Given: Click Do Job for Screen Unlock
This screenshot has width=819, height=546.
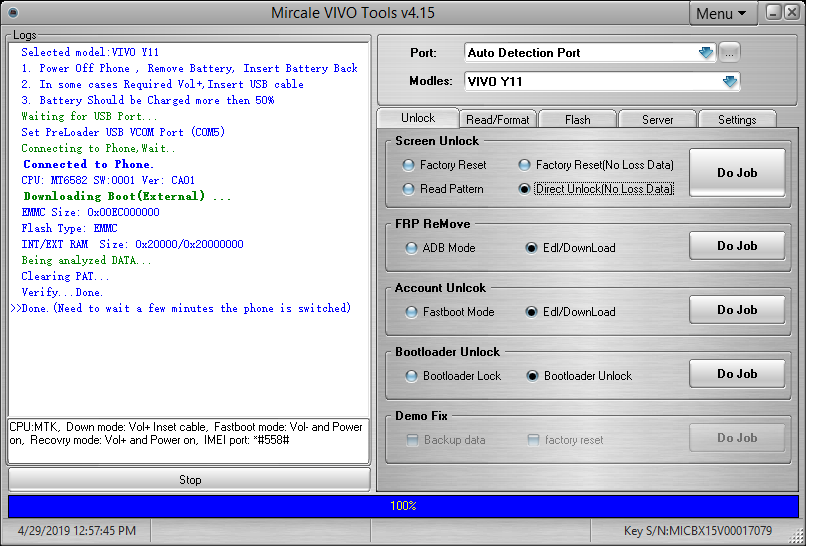Looking at the screenshot, I should click(x=737, y=172).
